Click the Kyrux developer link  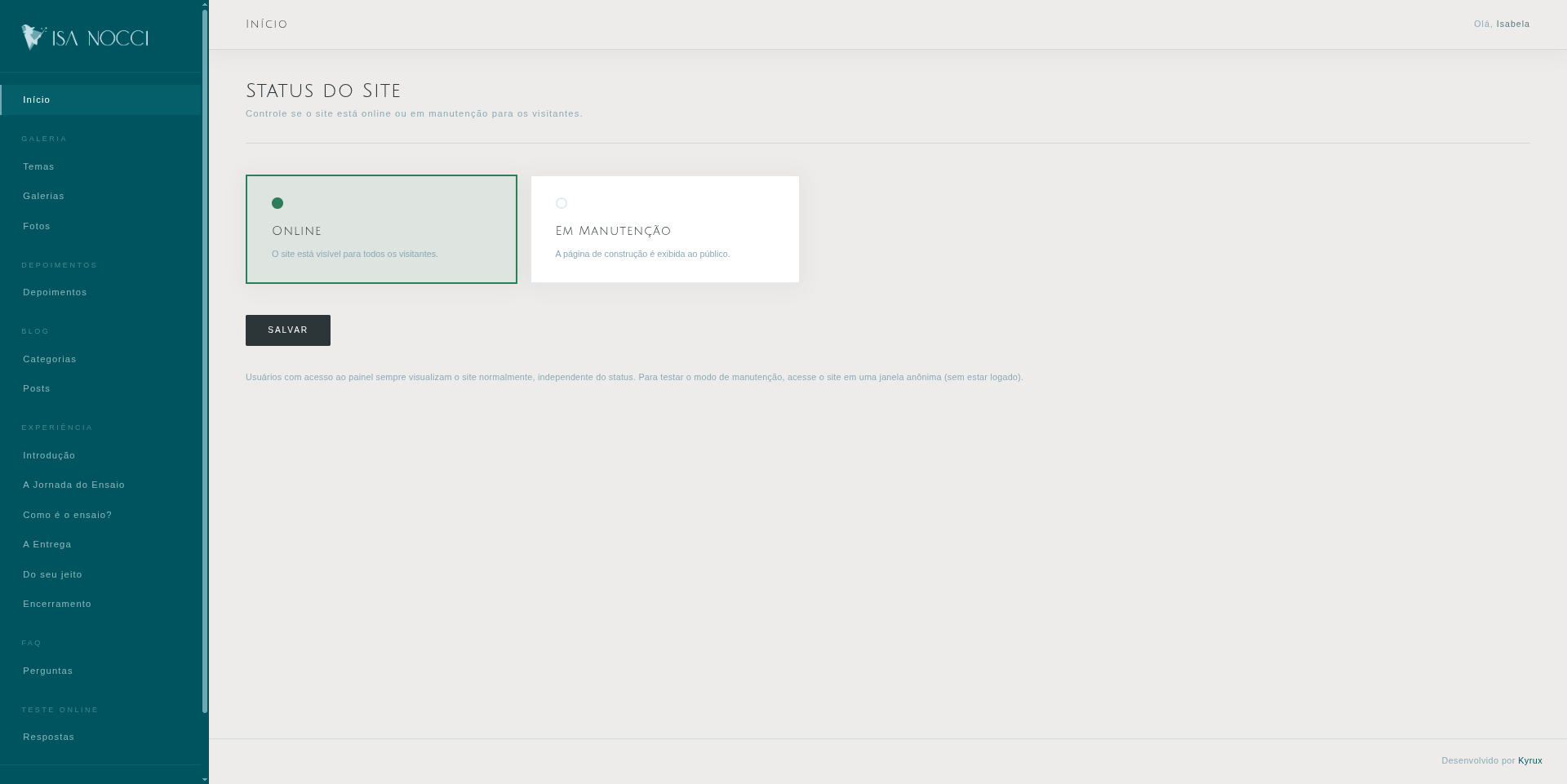tap(1529, 760)
